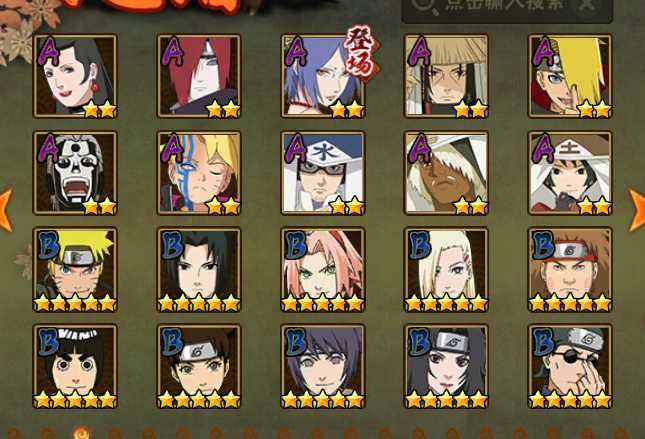645x439 pixels.
Task: Choose the black-haired B-rank ninja with five stars
Action: (x=199, y=270)
